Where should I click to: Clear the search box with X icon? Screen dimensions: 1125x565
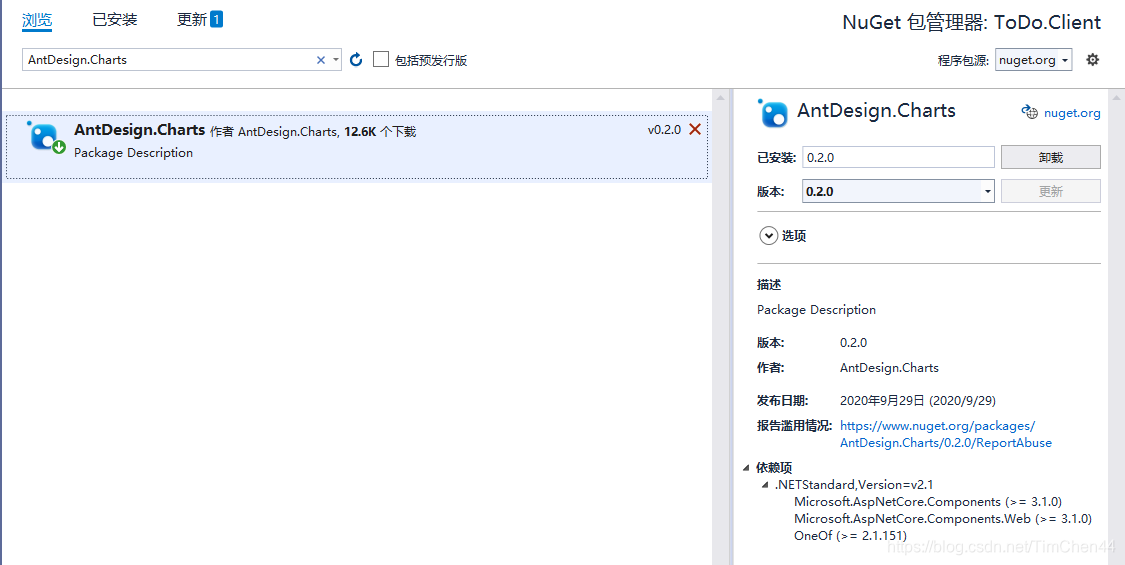tap(321, 60)
